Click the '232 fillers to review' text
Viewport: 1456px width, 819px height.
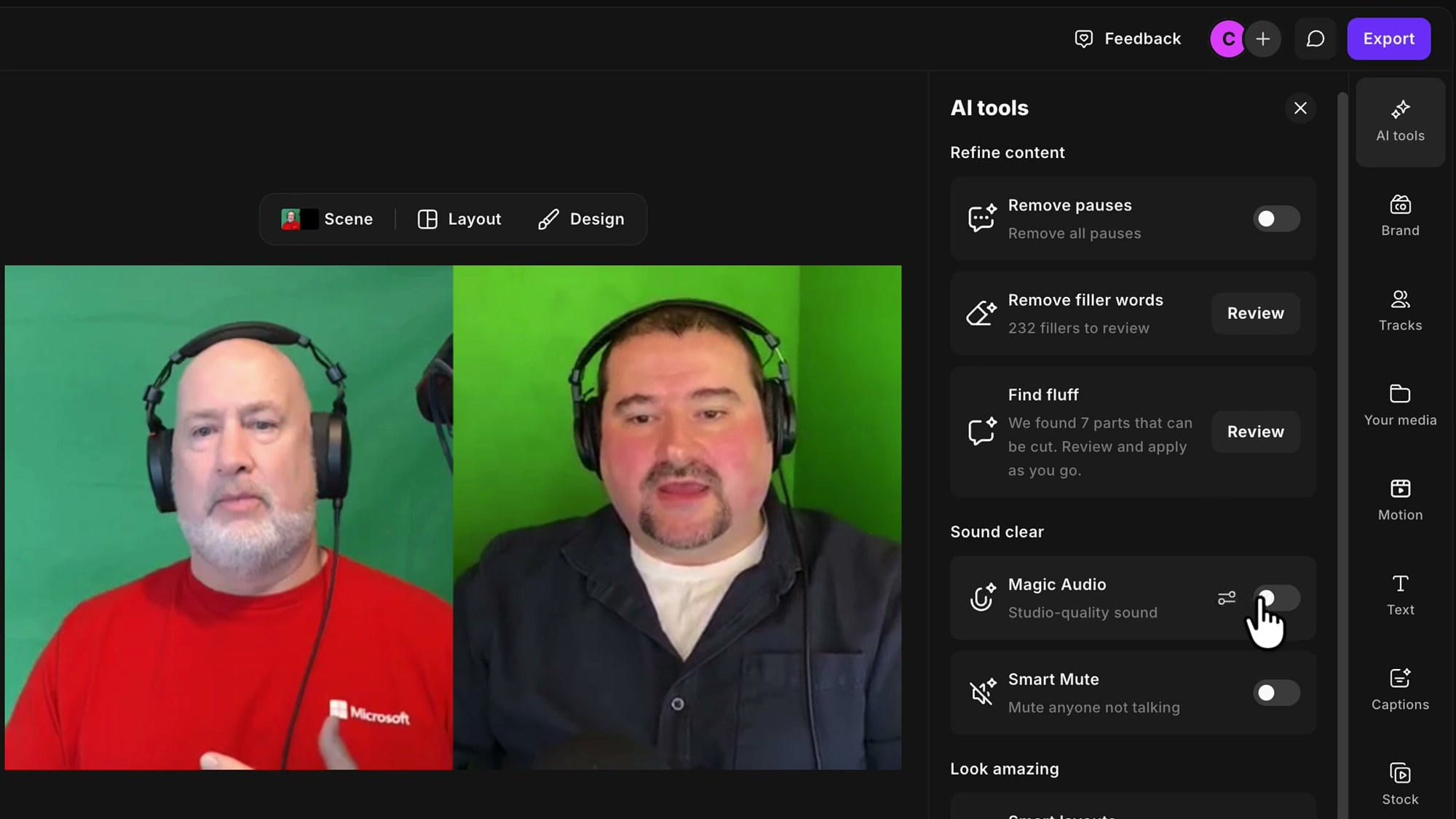point(1078,328)
